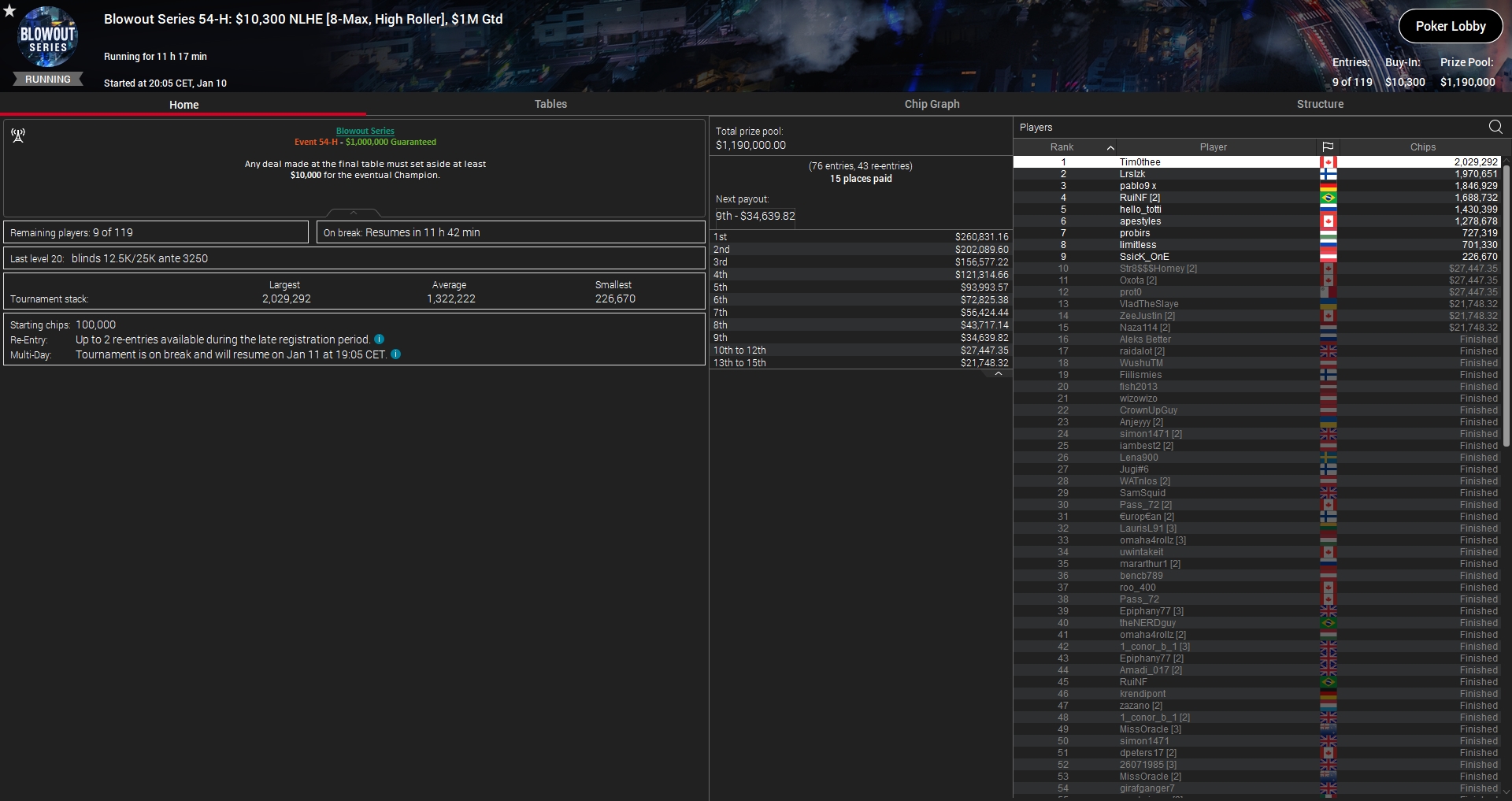
Task: Switch to the Tables tab
Action: tap(550, 104)
